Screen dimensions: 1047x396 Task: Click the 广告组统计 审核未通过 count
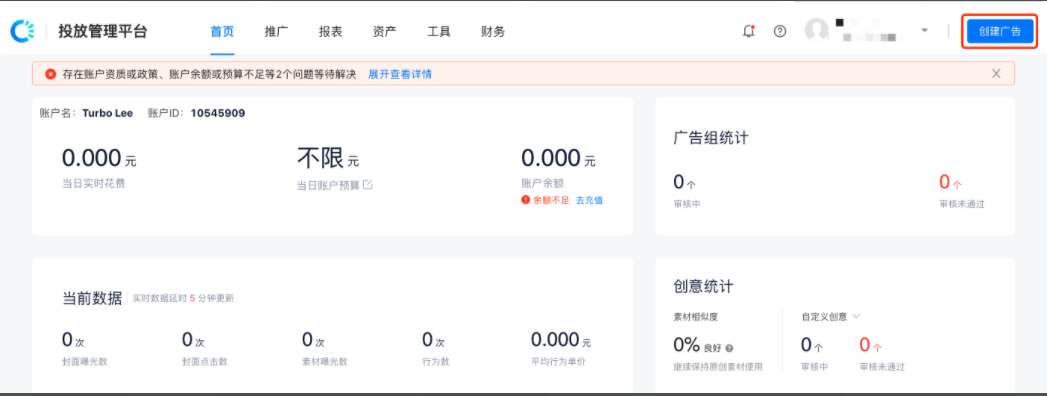point(950,182)
